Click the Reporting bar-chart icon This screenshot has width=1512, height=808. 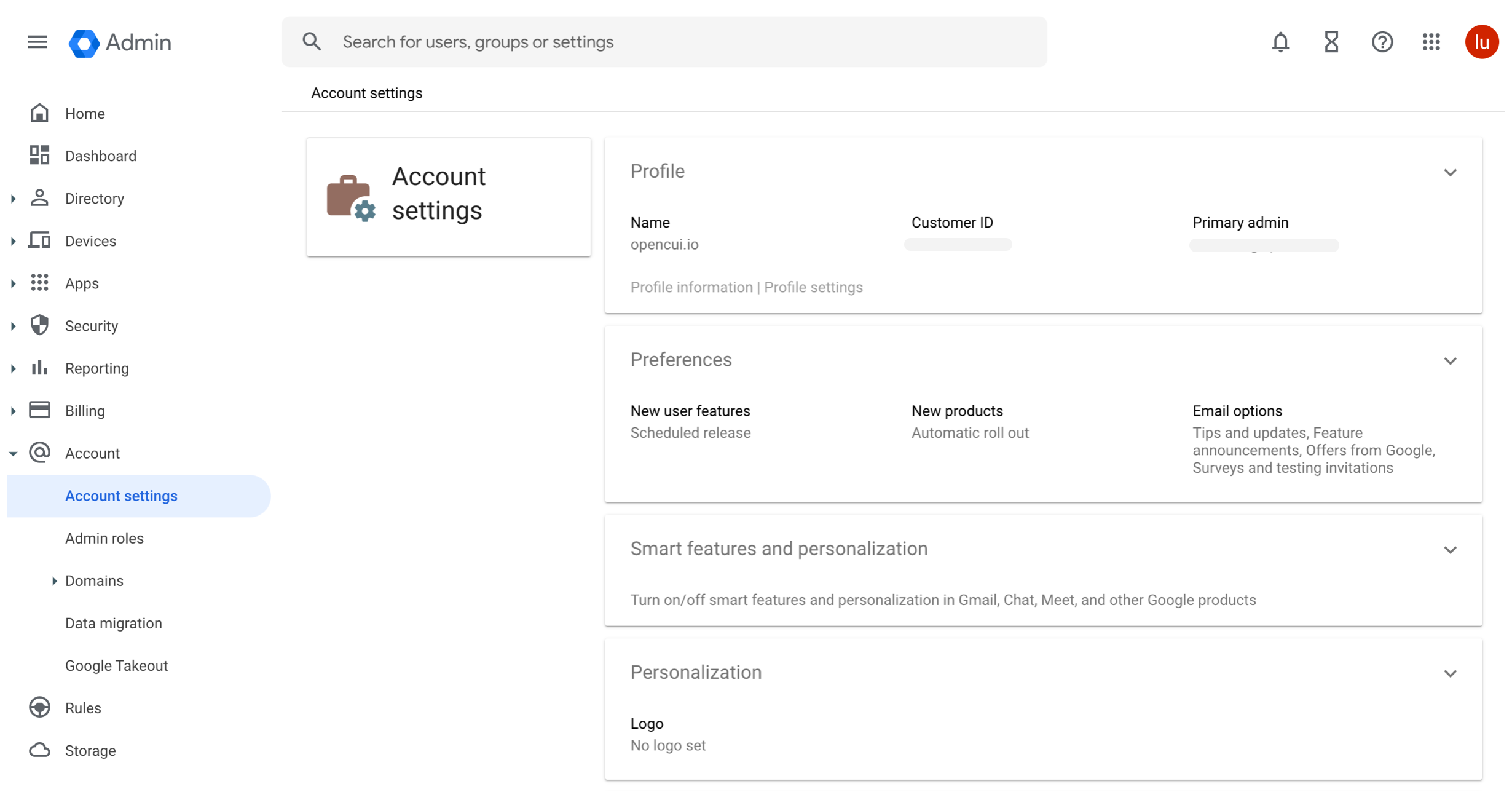click(x=39, y=368)
